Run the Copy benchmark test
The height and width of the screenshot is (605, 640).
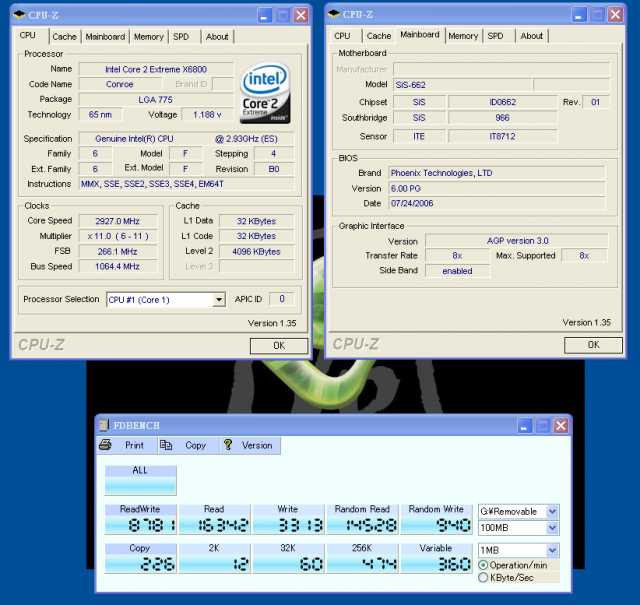(140, 558)
